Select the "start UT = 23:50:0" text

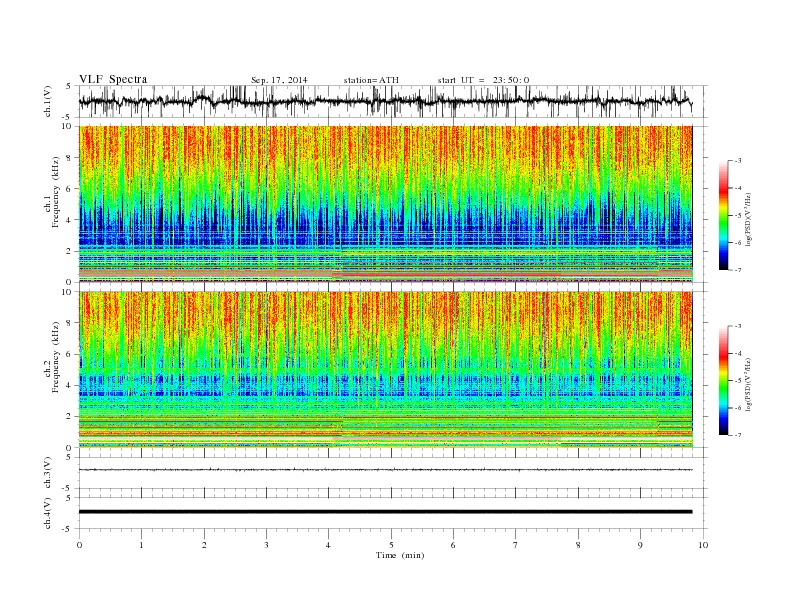pos(483,80)
